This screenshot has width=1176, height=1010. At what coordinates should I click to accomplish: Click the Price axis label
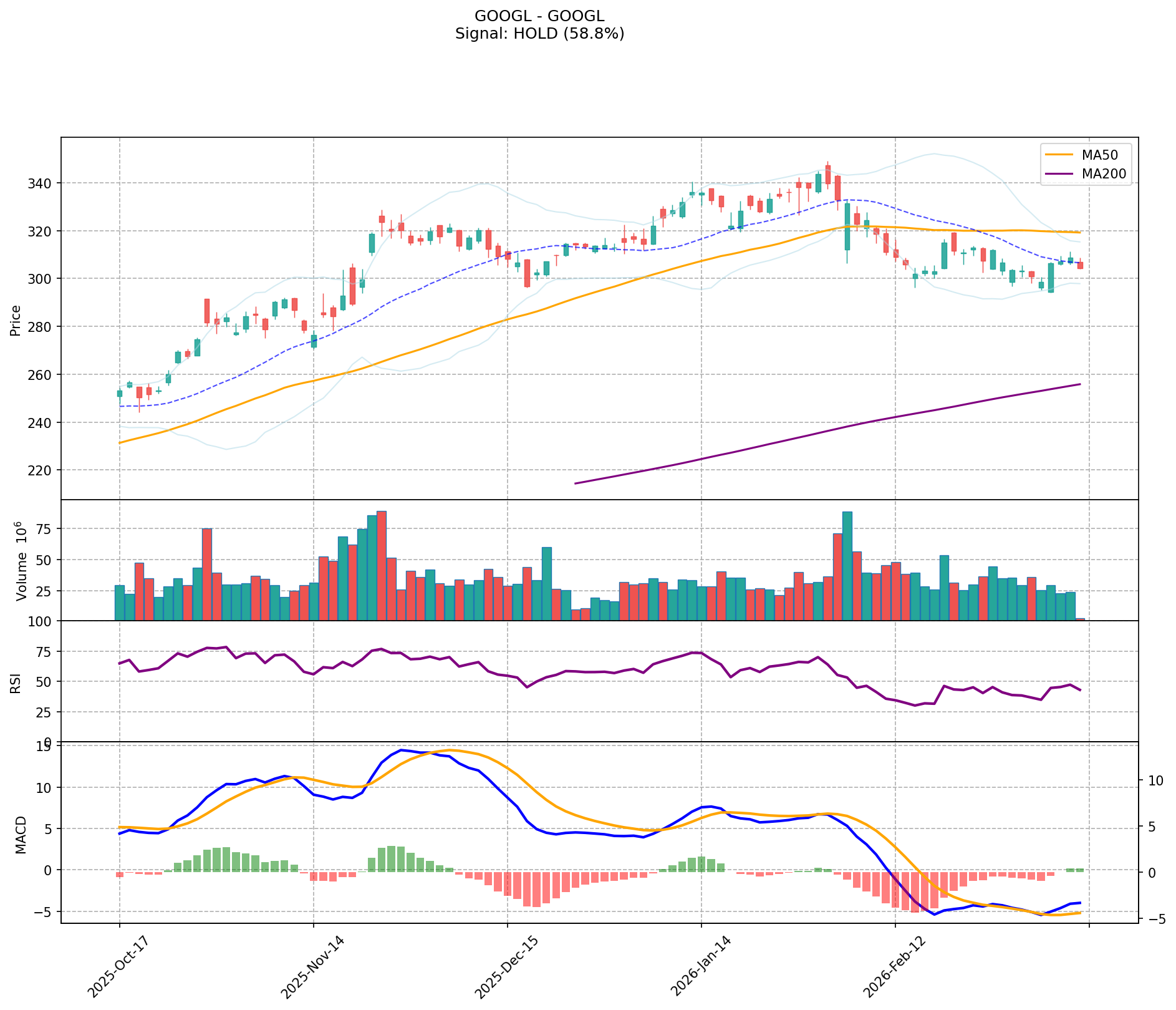pyautogui.click(x=16, y=320)
